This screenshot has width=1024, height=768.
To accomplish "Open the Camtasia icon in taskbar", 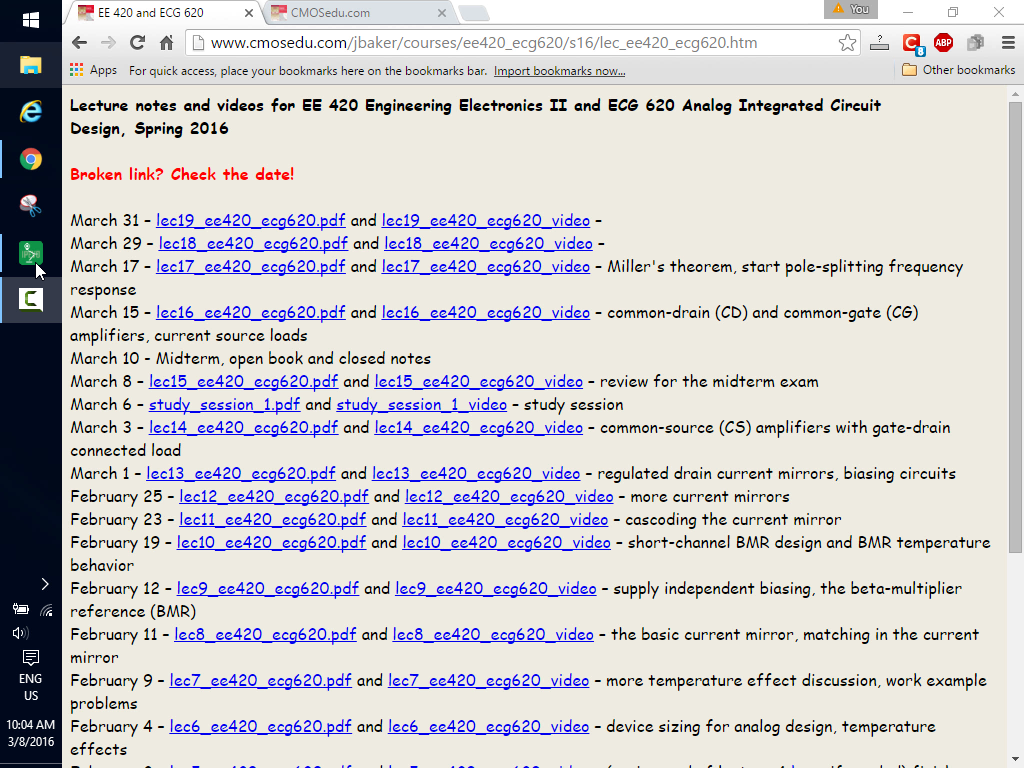I will (31, 300).
